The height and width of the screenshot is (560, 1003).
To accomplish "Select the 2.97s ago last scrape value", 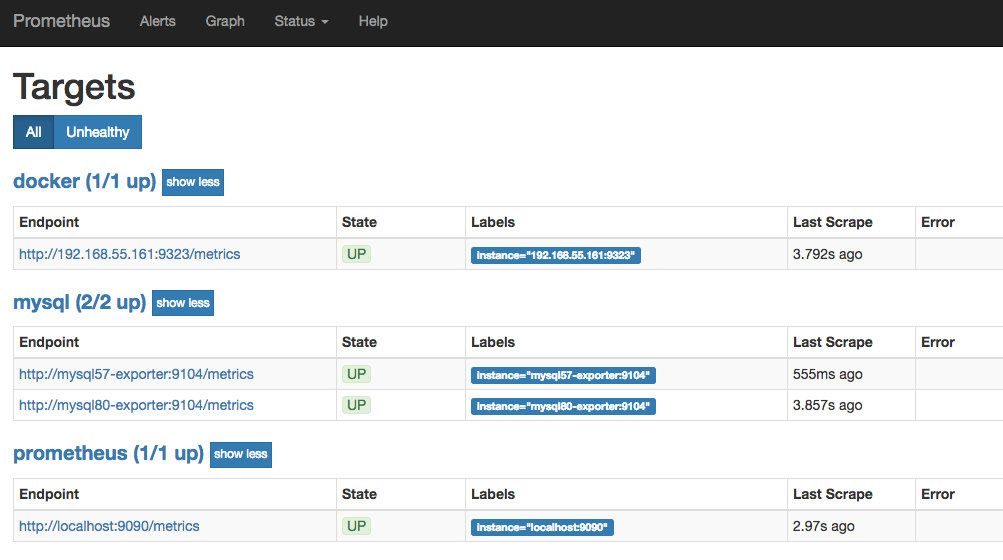I will (x=823, y=526).
